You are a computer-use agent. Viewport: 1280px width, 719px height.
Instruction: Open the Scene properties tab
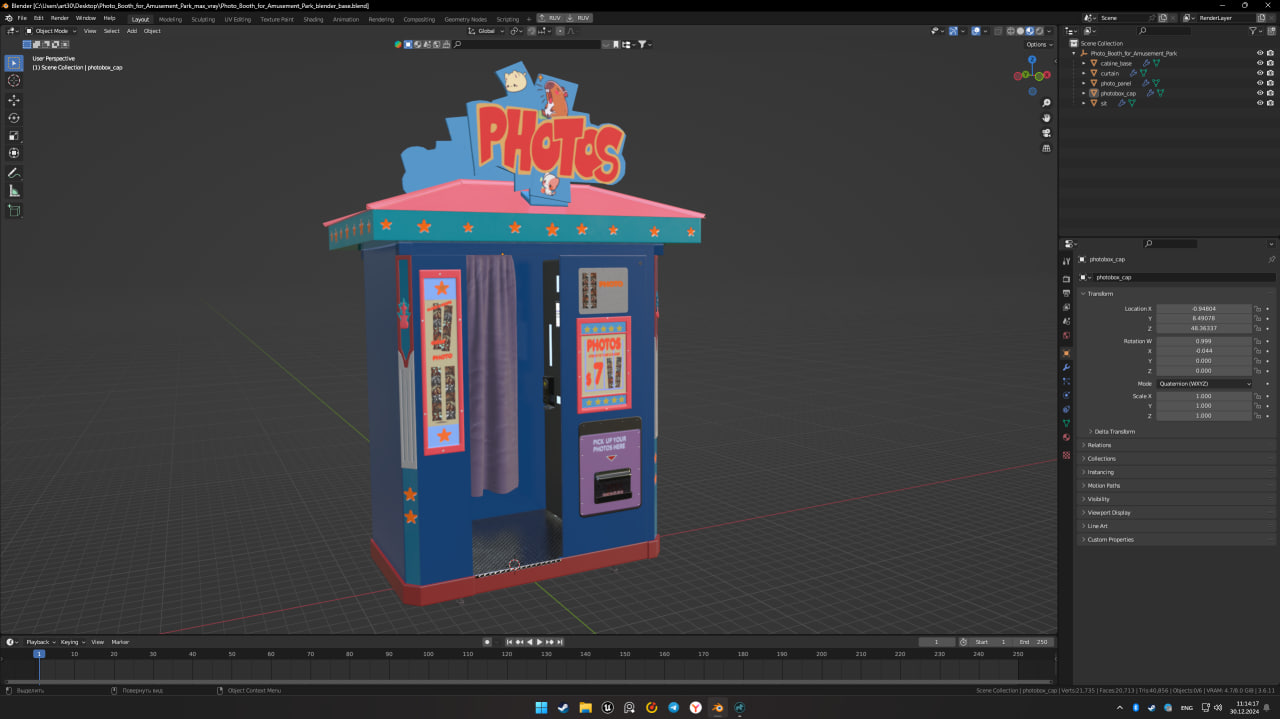[1066, 321]
